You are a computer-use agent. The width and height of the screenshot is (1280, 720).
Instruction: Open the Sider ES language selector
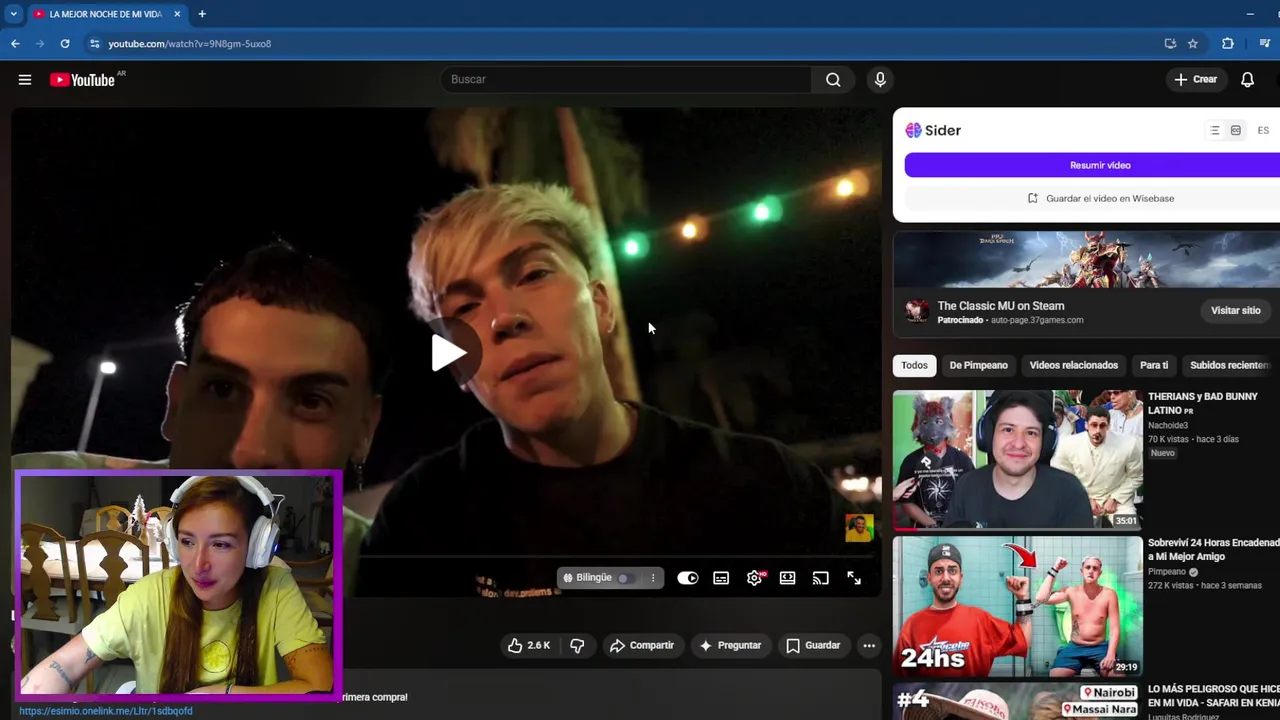click(x=1263, y=131)
